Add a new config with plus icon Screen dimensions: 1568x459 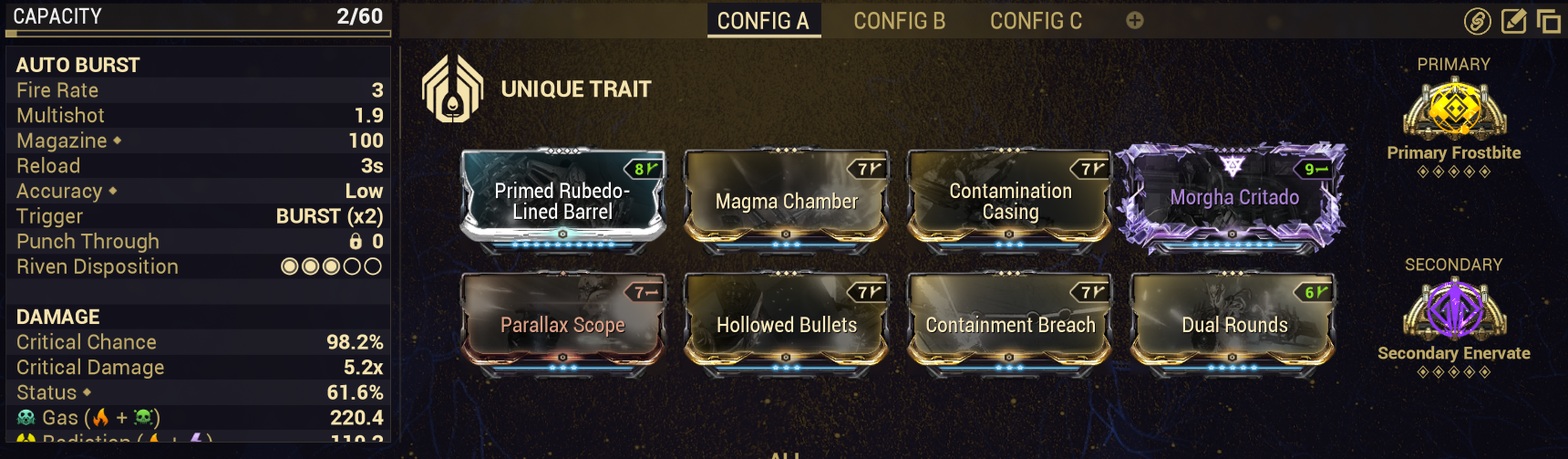click(x=1135, y=20)
